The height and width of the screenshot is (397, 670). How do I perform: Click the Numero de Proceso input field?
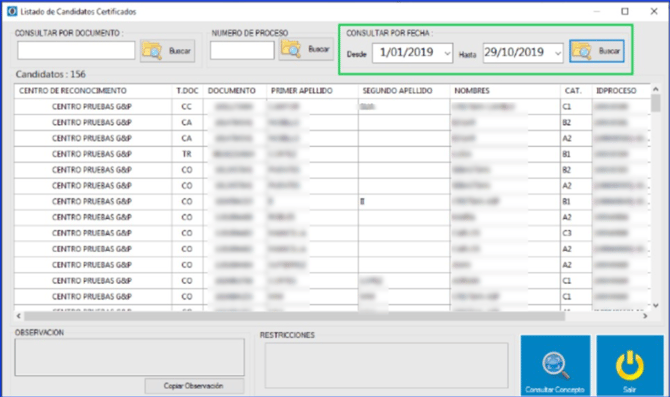[242, 50]
